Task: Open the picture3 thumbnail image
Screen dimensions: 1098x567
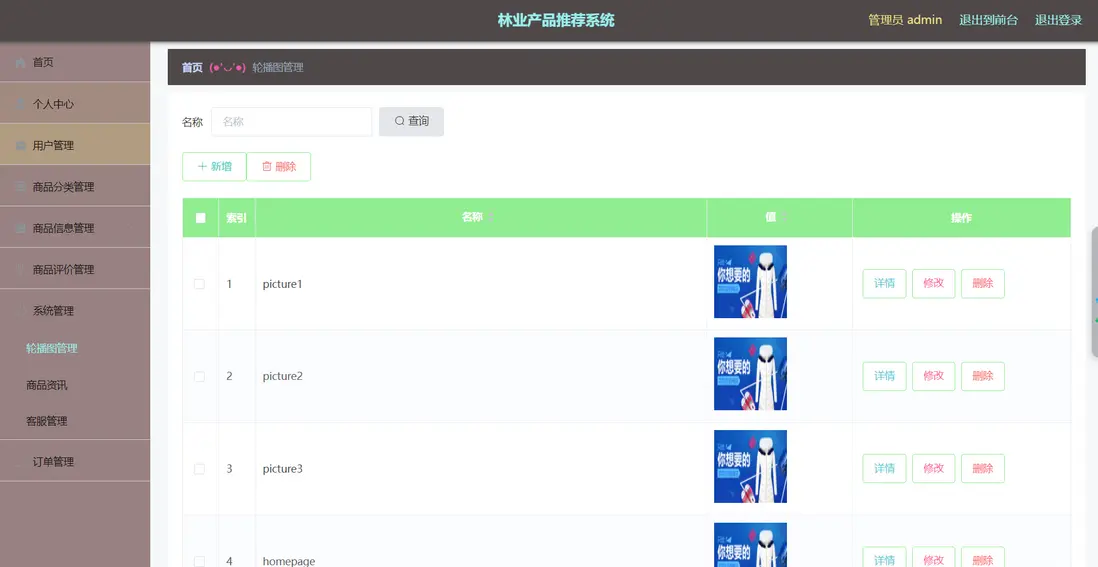Action: (750, 466)
